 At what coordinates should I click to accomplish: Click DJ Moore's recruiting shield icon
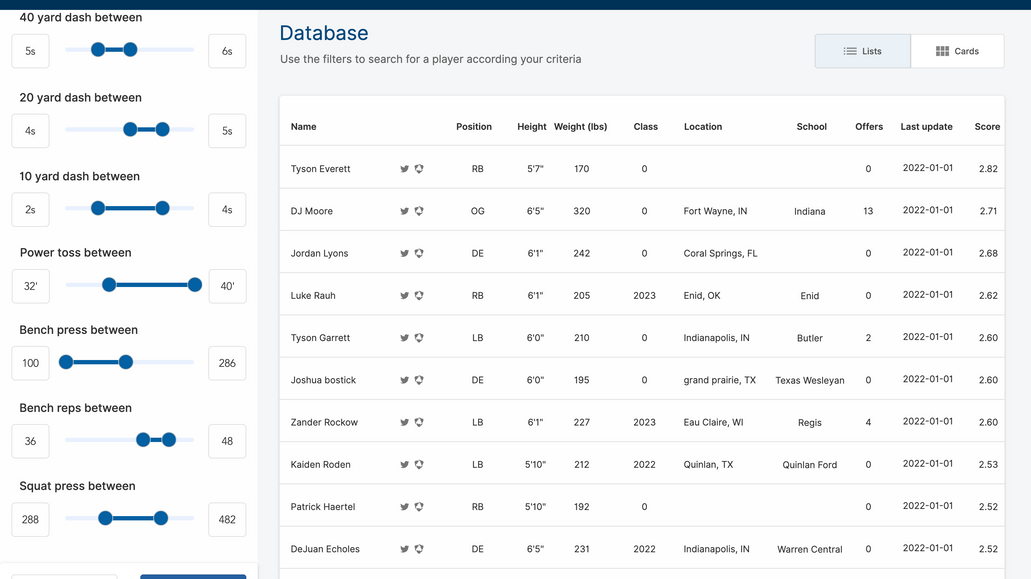click(419, 211)
